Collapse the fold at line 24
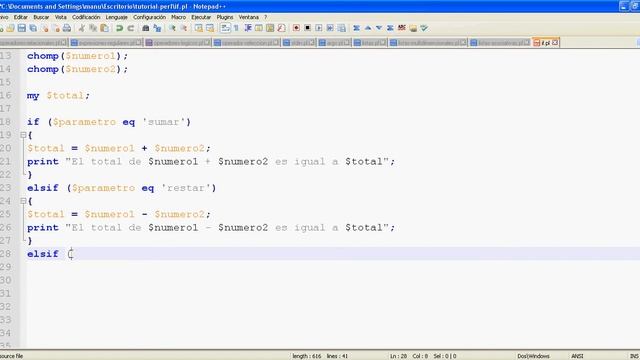The height and width of the screenshot is (360, 640). [x=23, y=201]
